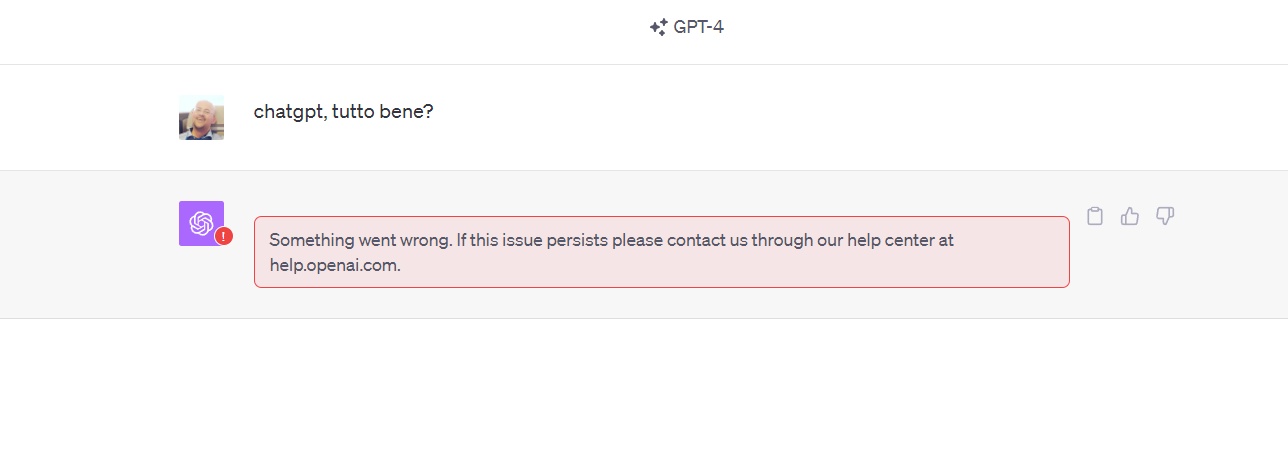Open the user profile photo
This screenshot has width=1288, height=452.
[201, 117]
